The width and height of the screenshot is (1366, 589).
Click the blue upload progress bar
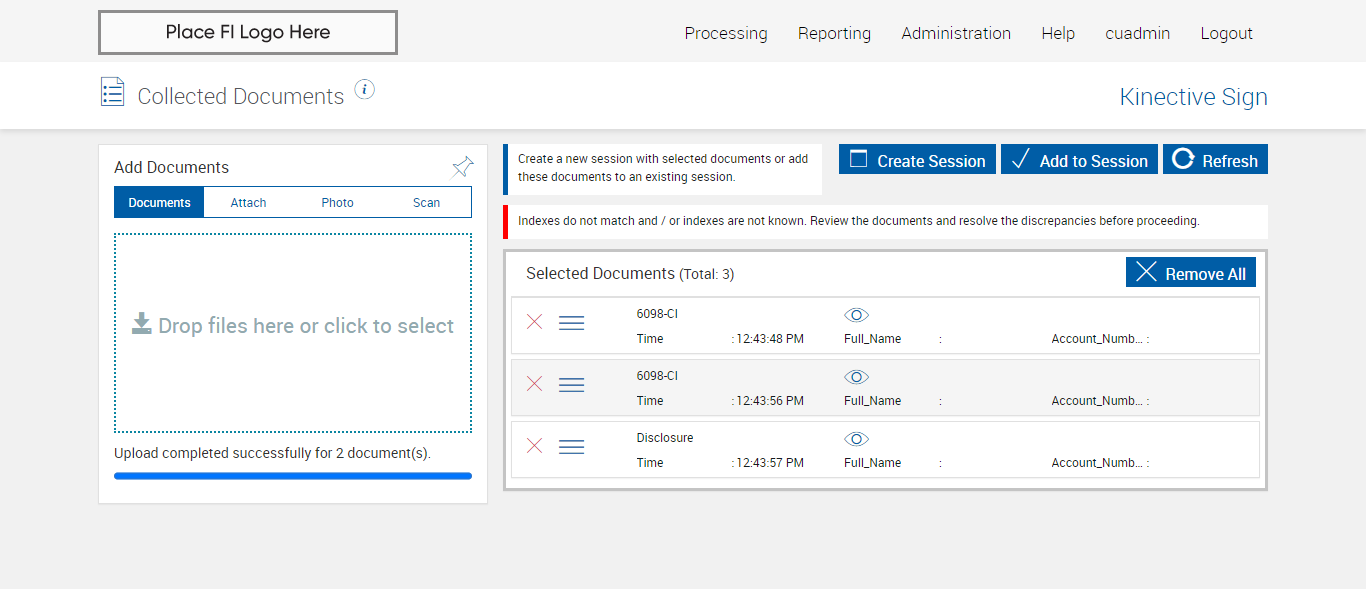tap(293, 476)
